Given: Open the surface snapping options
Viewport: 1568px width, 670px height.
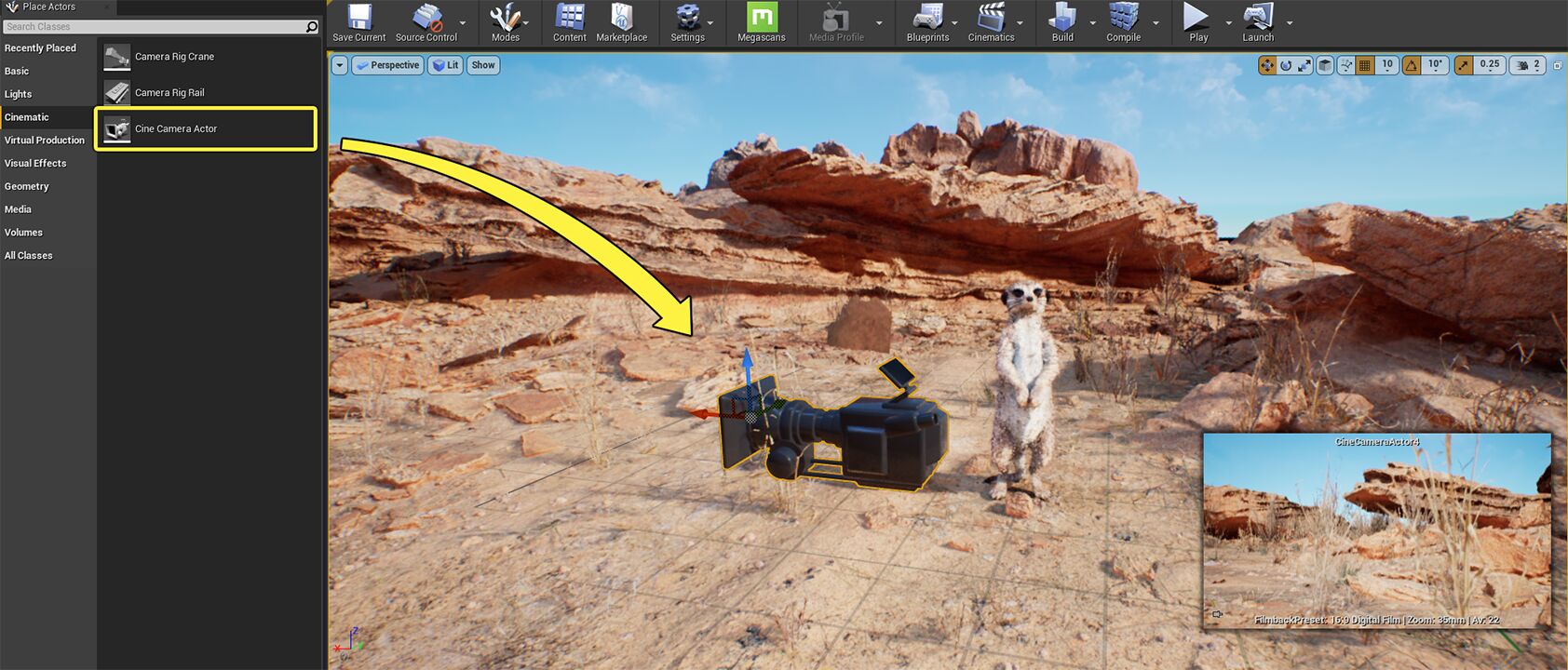Looking at the screenshot, I should click(1346, 65).
